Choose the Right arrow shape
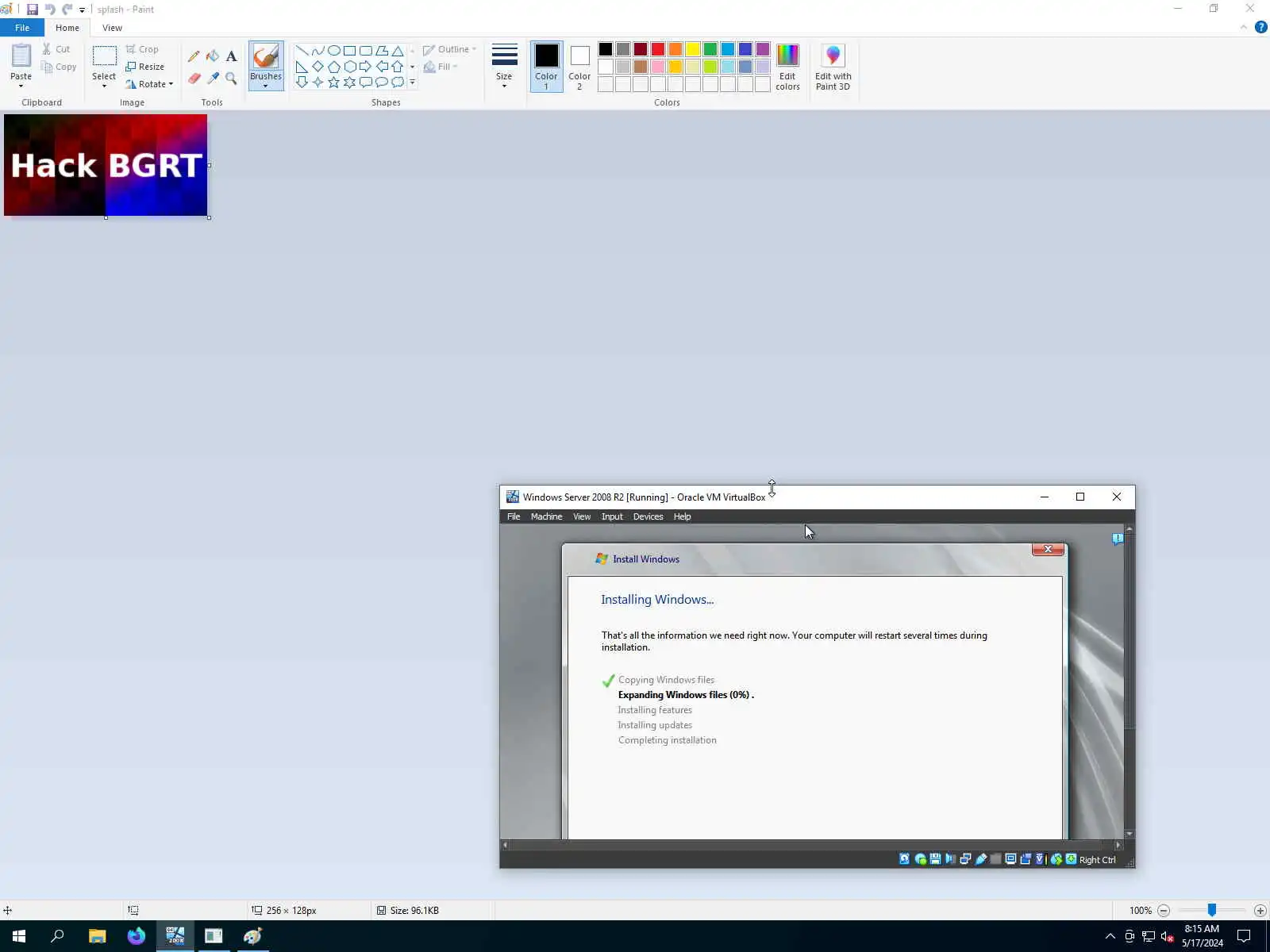Image resolution: width=1270 pixels, height=952 pixels. pyautogui.click(x=365, y=67)
